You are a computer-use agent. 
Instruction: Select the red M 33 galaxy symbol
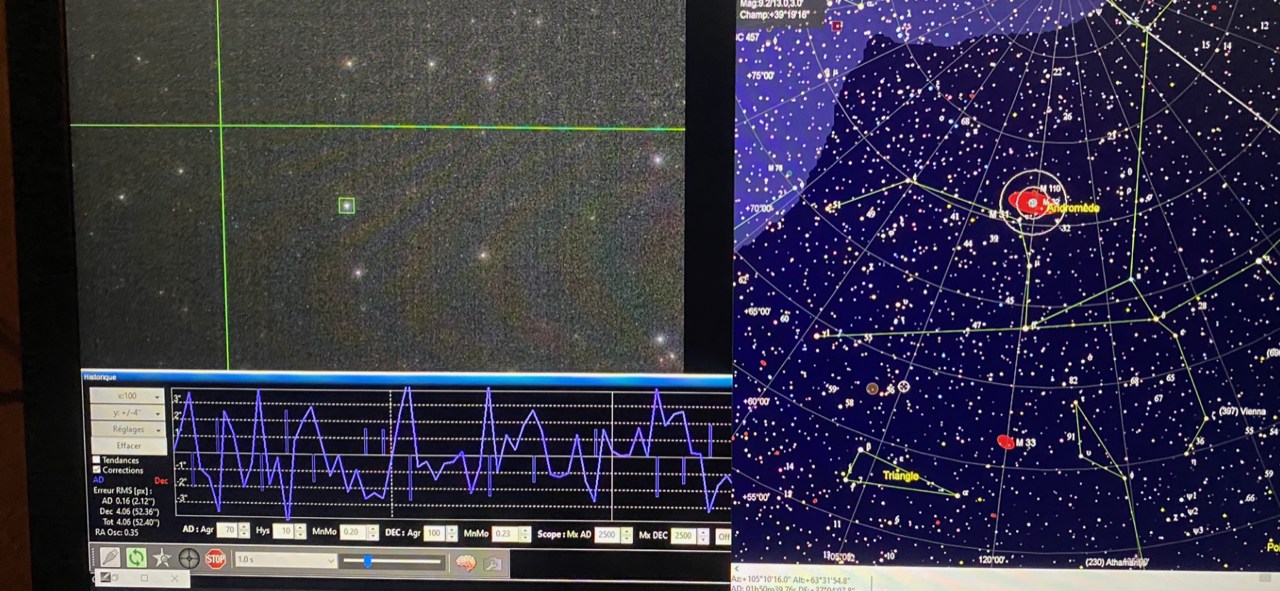tap(1005, 441)
